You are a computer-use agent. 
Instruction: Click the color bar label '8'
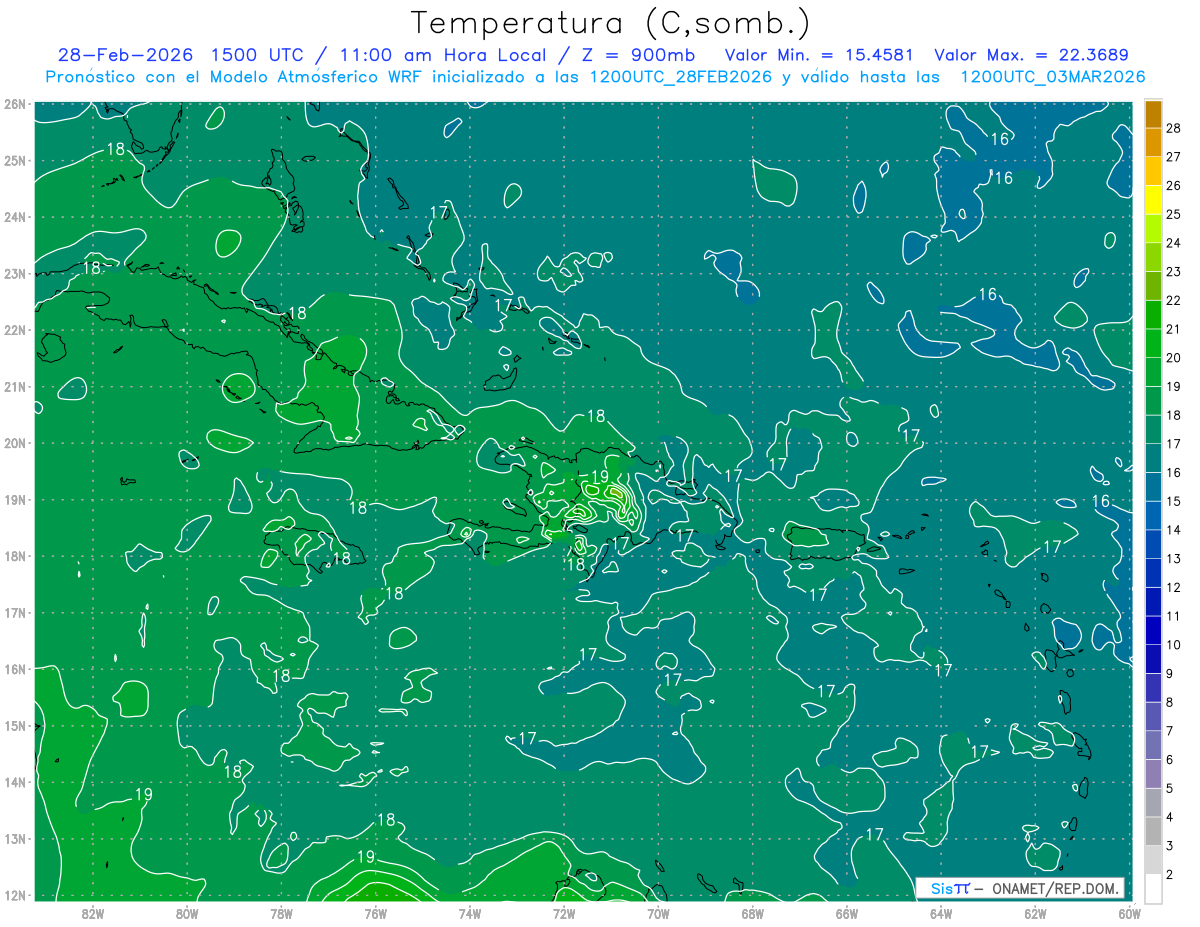point(1170,703)
